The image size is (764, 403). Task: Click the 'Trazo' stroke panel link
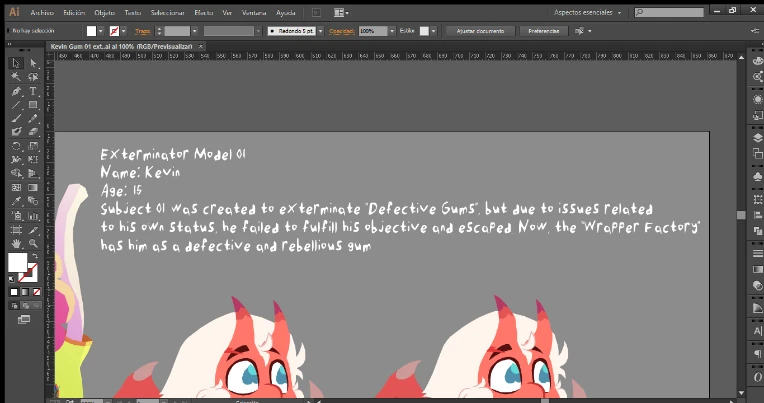coord(143,31)
